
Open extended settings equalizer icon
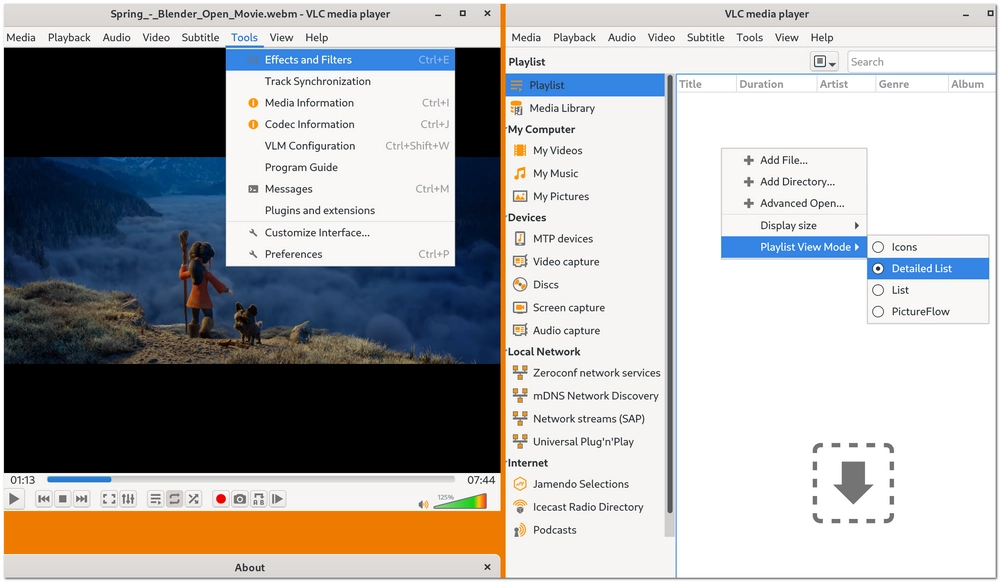point(128,499)
